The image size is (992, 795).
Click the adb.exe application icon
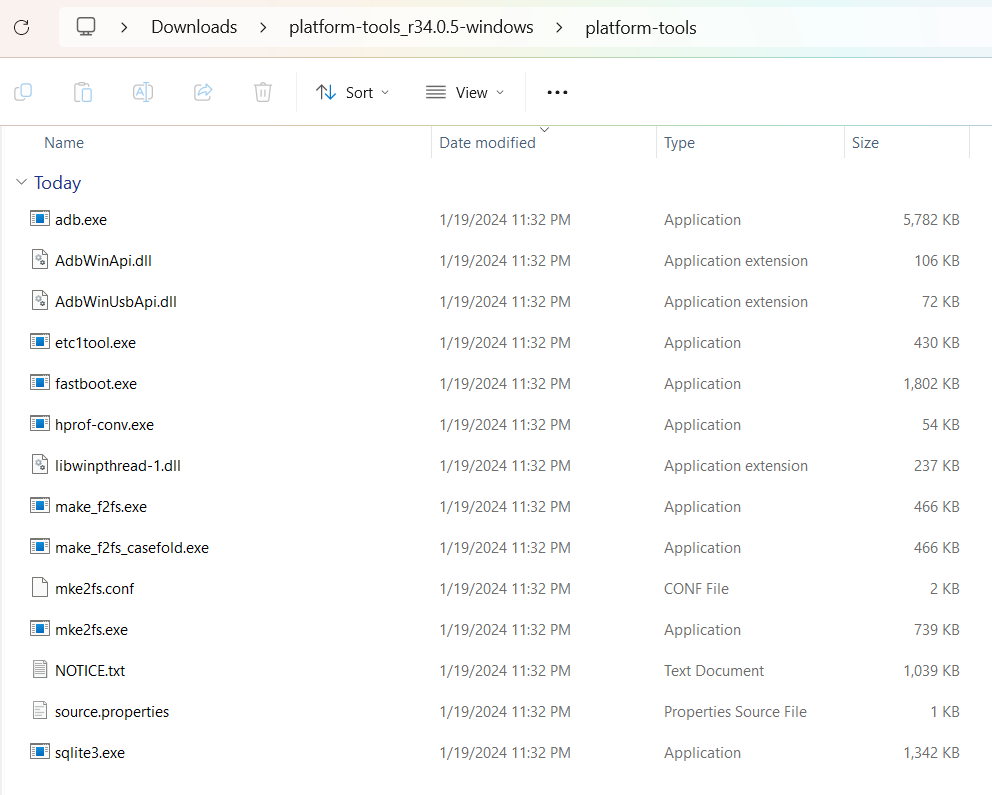[39, 219]
